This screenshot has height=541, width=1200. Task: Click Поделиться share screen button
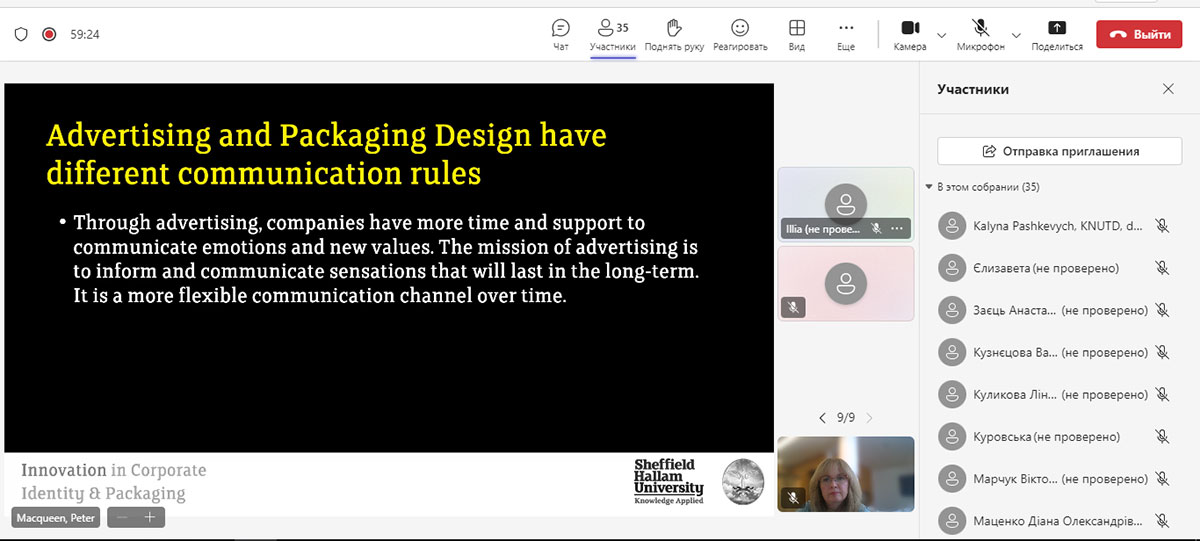pyautogui.click(x=1057, y=34)
